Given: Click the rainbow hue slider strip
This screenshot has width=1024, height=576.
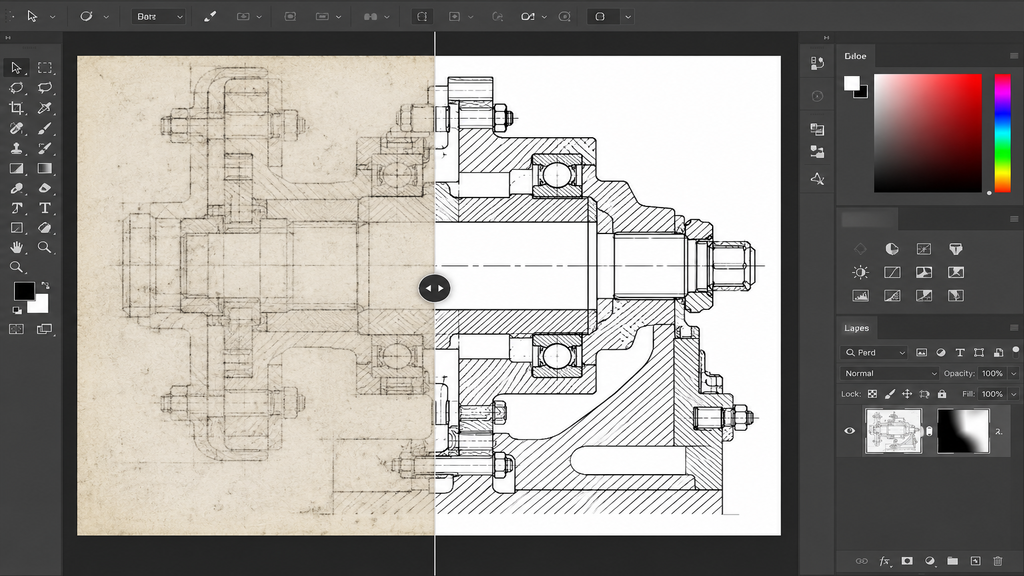Looking at the screenshot, I should coord(1002,133).
